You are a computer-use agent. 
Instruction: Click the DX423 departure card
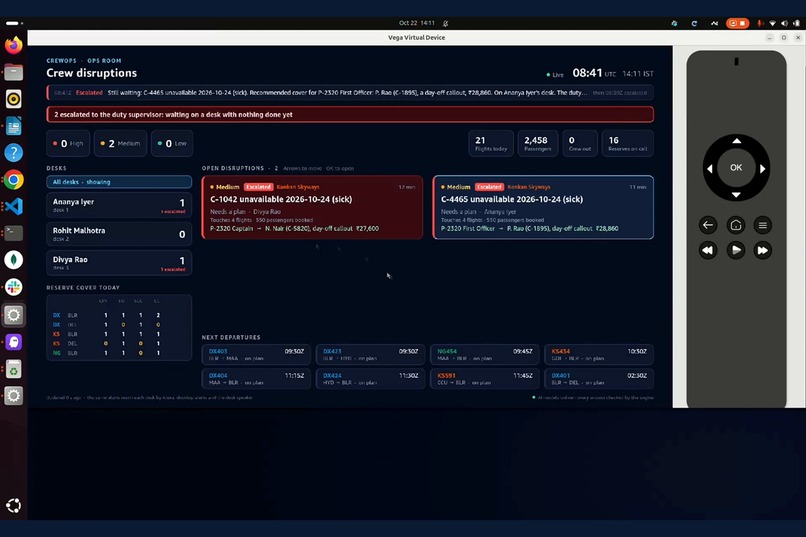tap(370, 355)
